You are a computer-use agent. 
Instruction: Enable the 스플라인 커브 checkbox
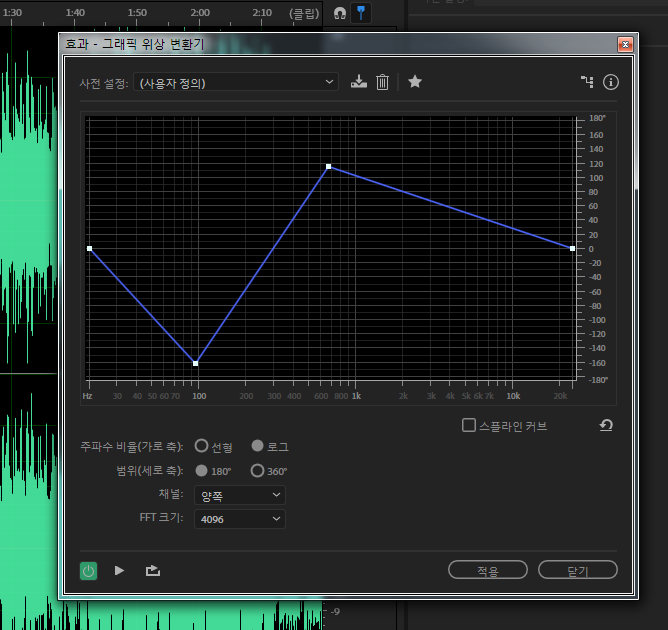pos(469,425)
